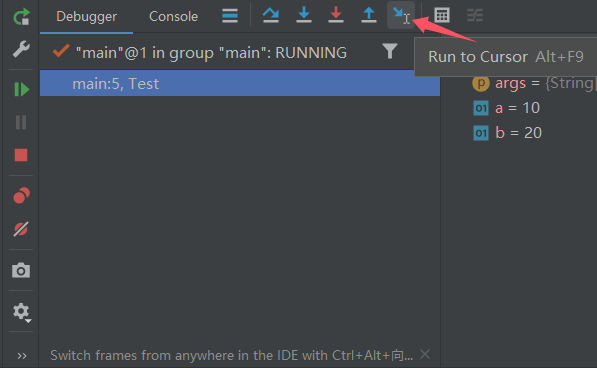Click the Step Out up arrow
The width and height of the screenshot is (597, 368).
click(x=369, y=15)
